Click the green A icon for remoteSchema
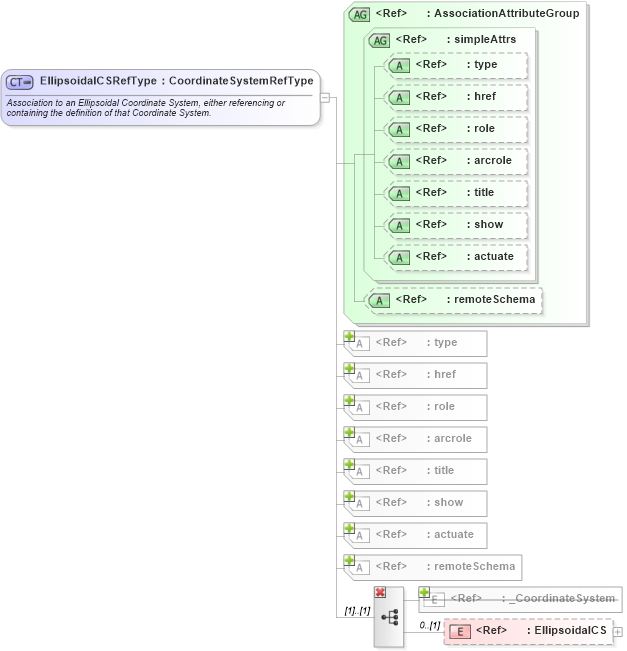 (x=380, y=301)
